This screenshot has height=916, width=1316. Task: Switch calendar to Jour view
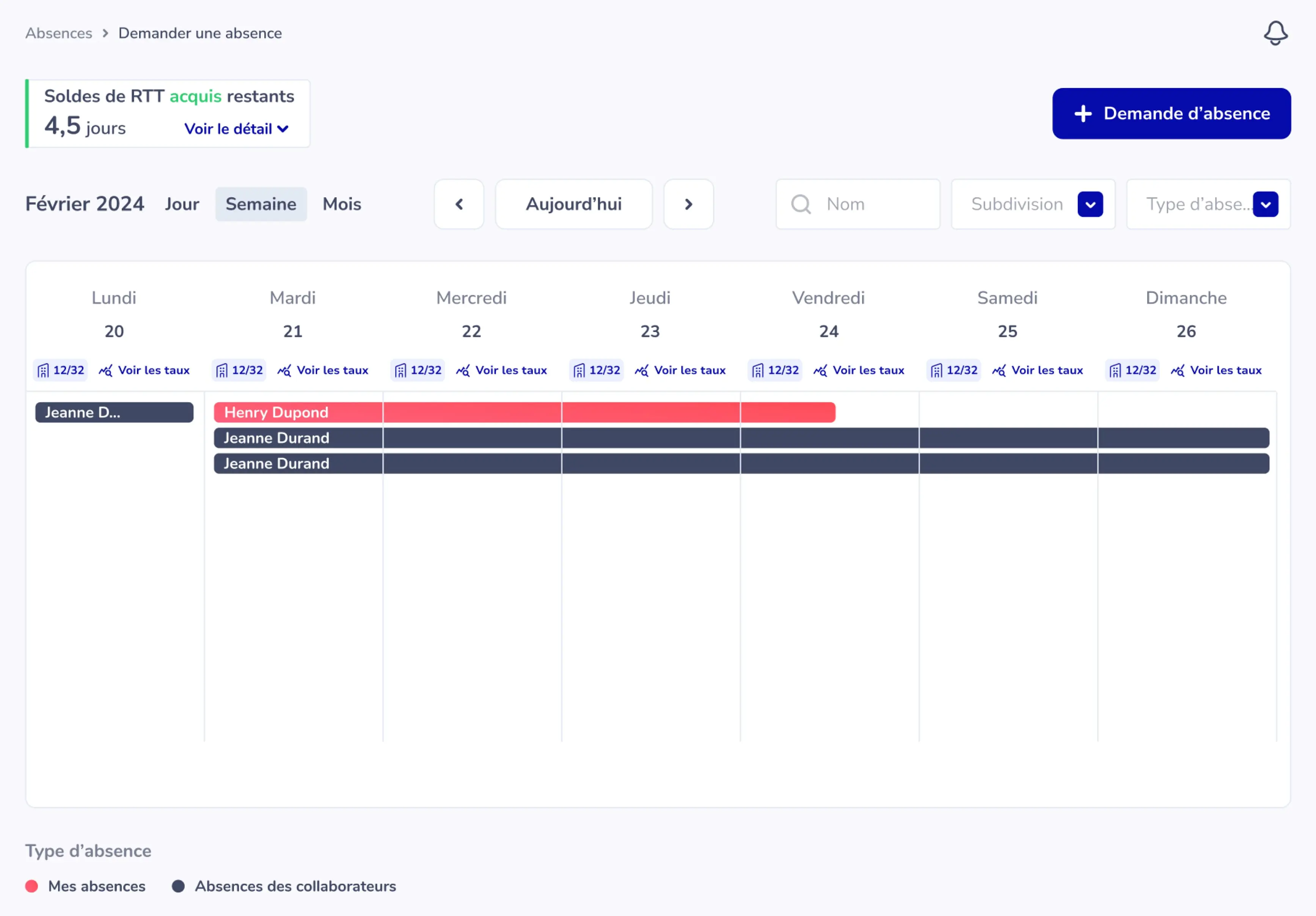click(182, 204)
